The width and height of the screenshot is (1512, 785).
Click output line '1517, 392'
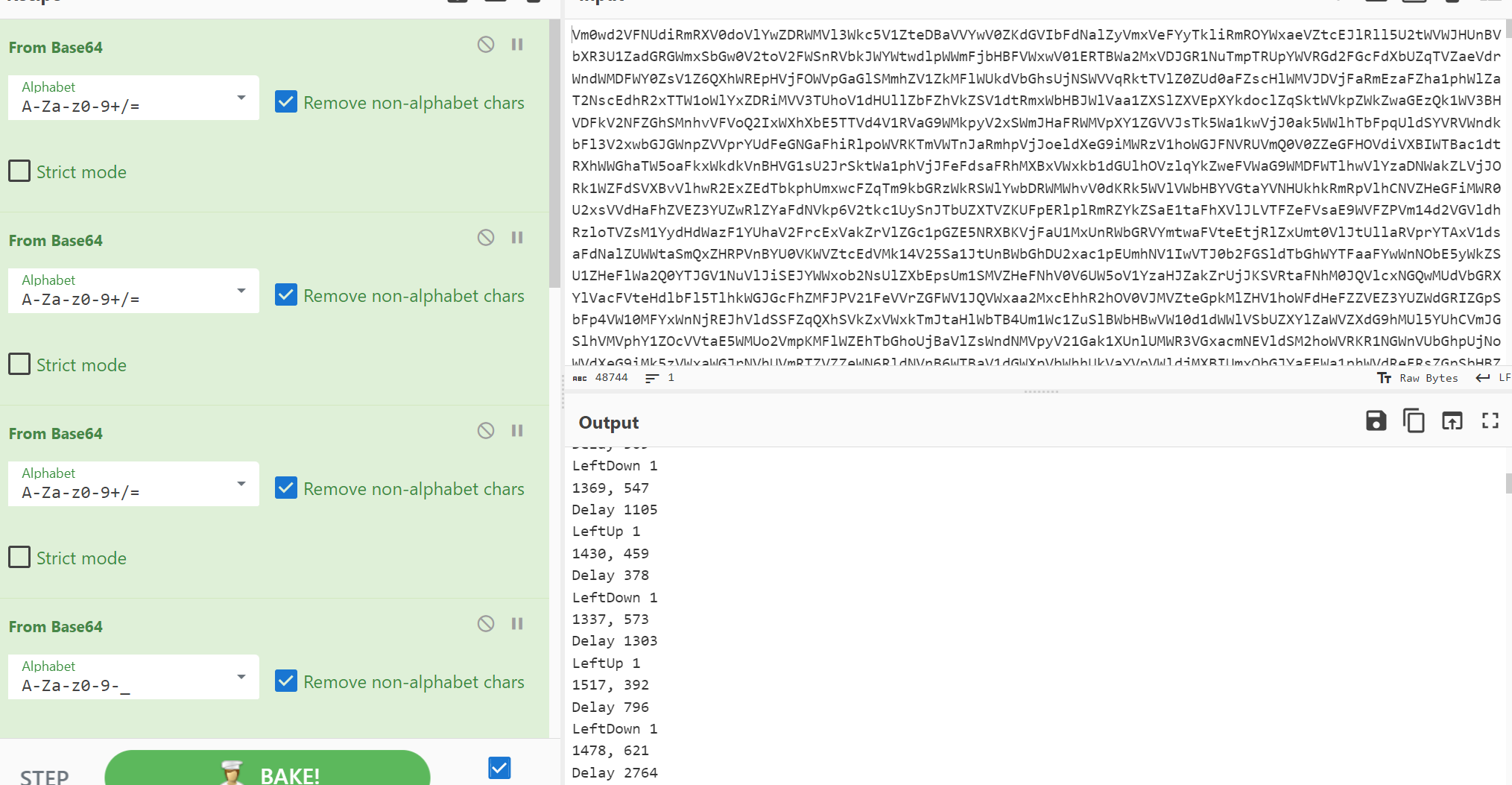click(610, 685)
